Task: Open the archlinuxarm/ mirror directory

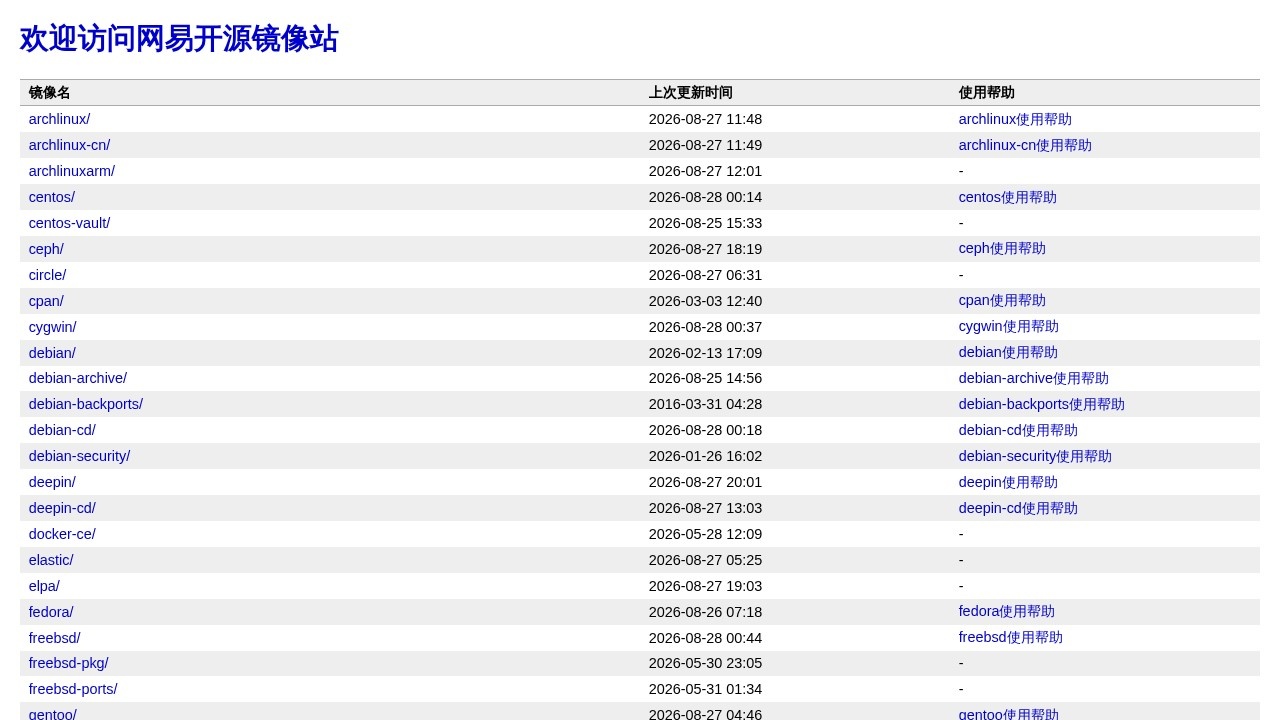Action: [72, 171]
